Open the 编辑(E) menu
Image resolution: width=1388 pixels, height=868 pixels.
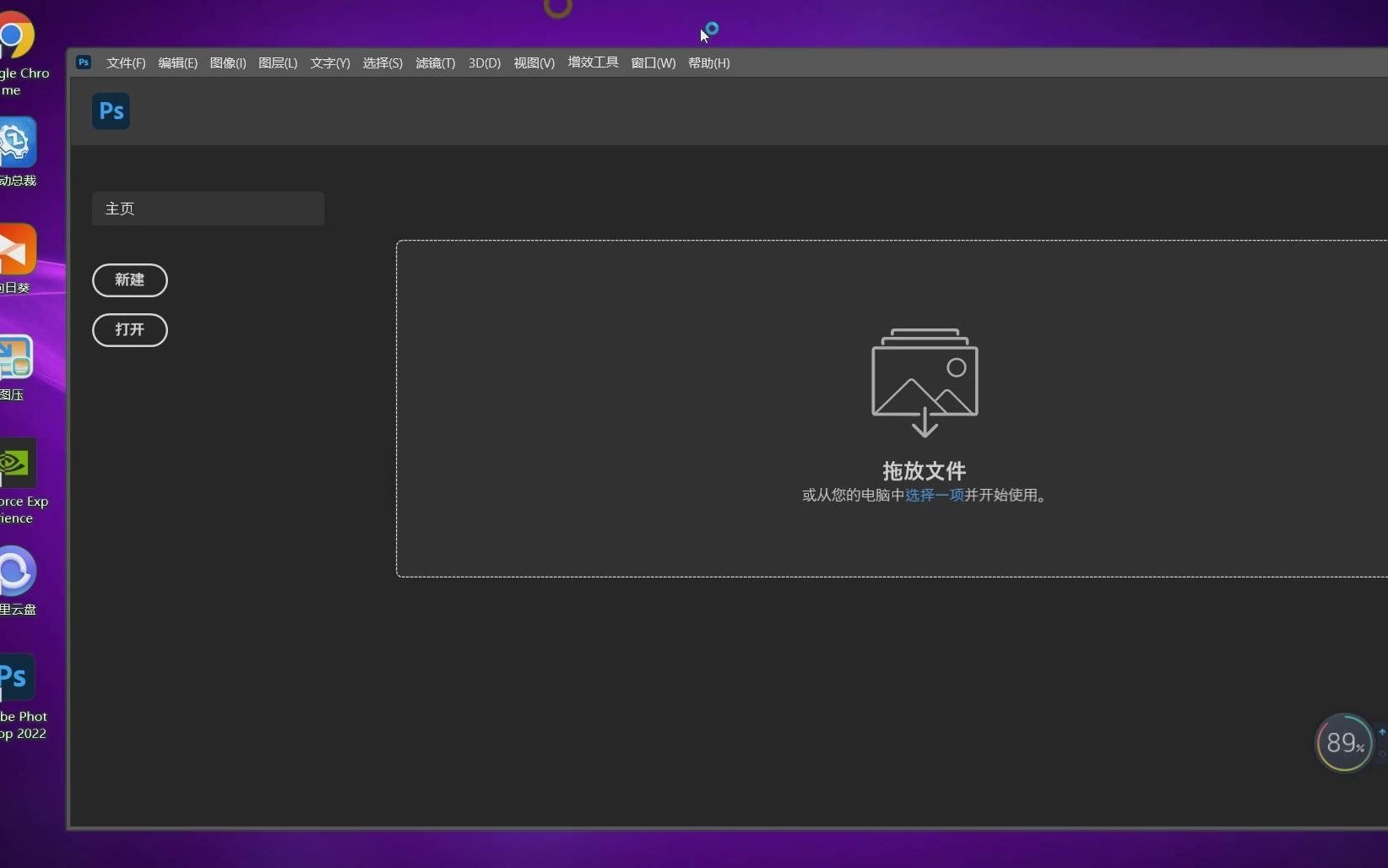pyautogui.click(x=176, y=62)
